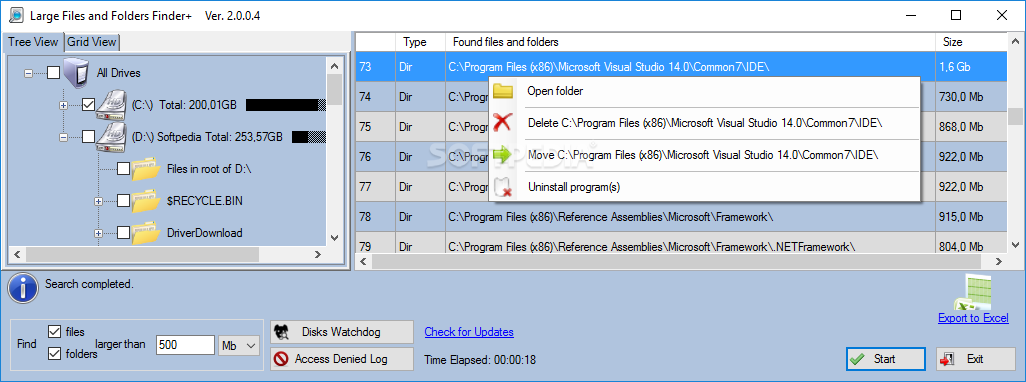
Task: Collapse the D:\ Softpedia tree node
Action: click(x=63, y=137)
